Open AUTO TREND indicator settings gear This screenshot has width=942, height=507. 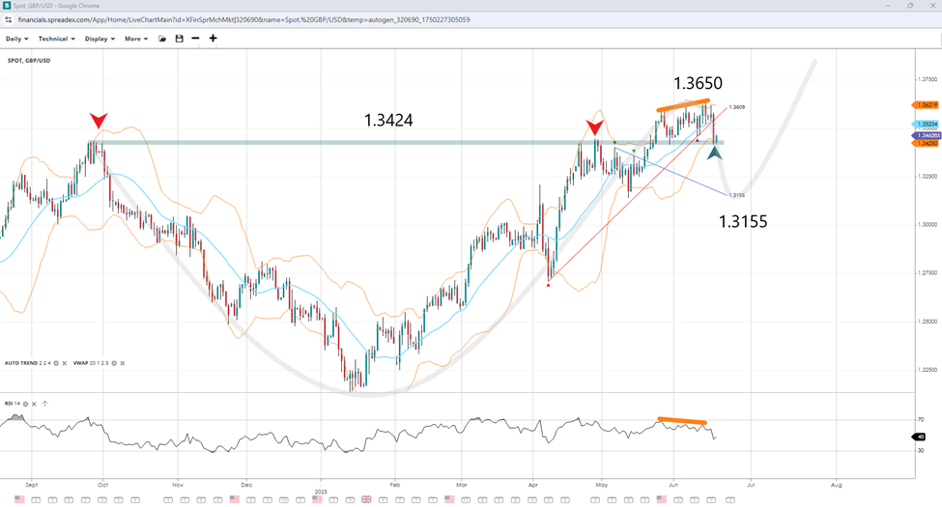(56, 363)
